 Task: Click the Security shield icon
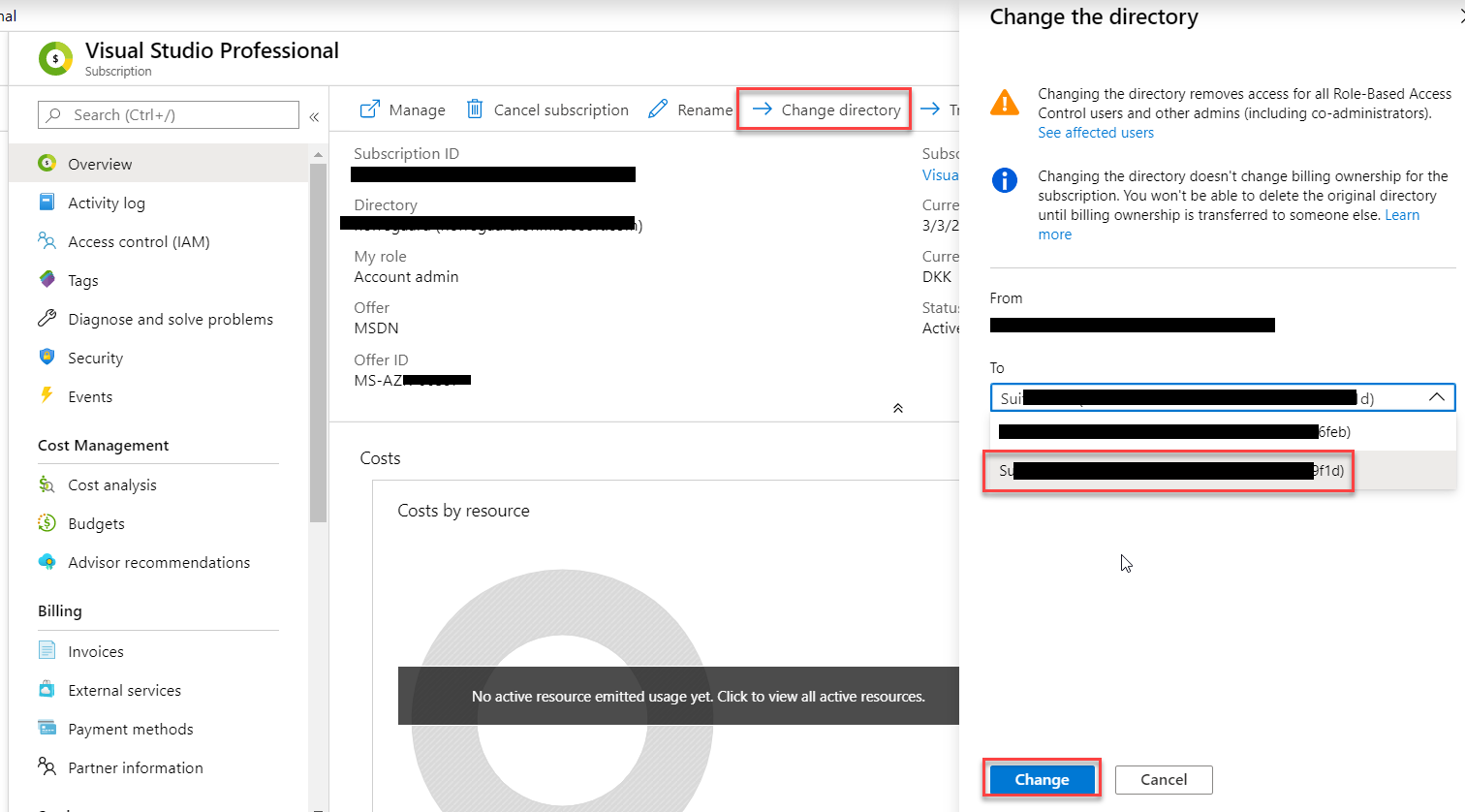point(47,358)
